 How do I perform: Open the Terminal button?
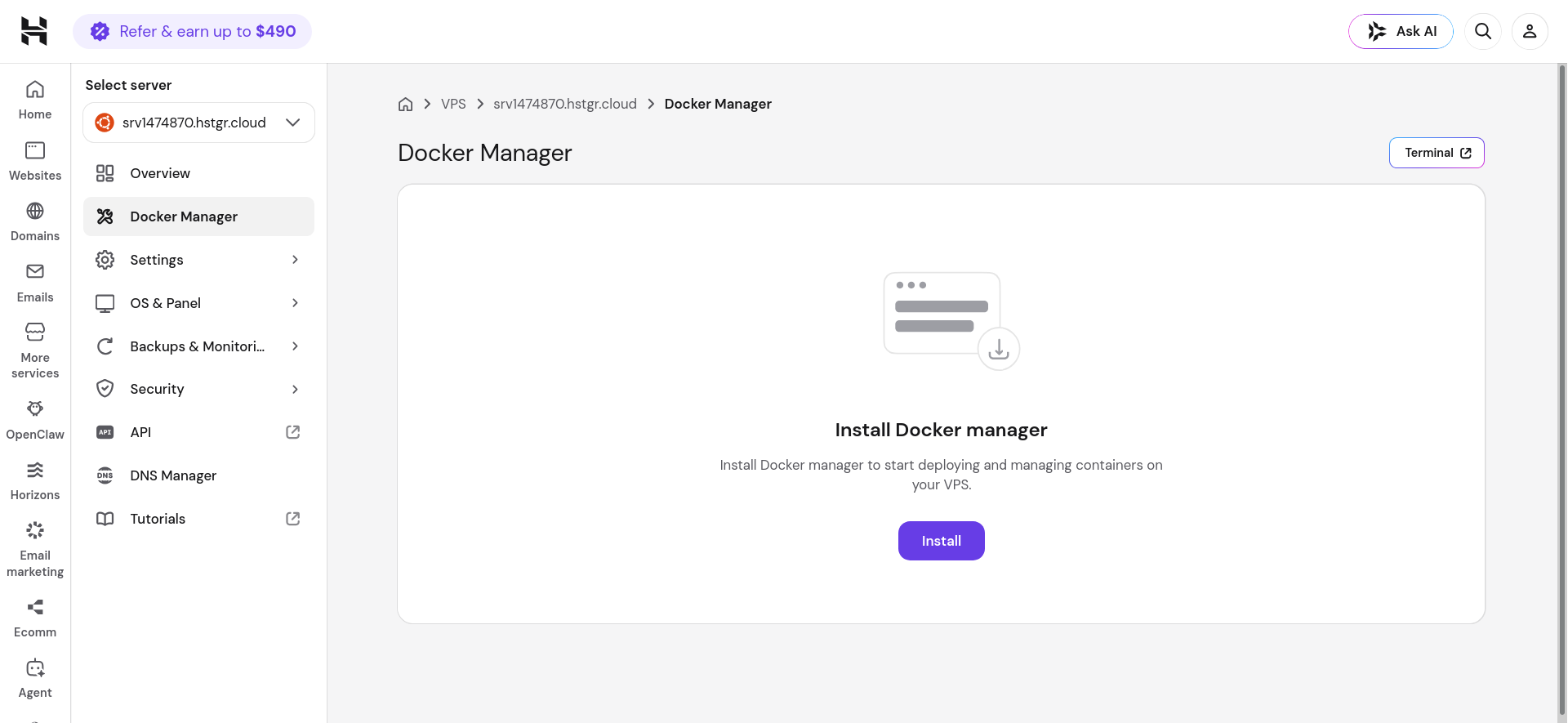click(x=1437, y=153)
